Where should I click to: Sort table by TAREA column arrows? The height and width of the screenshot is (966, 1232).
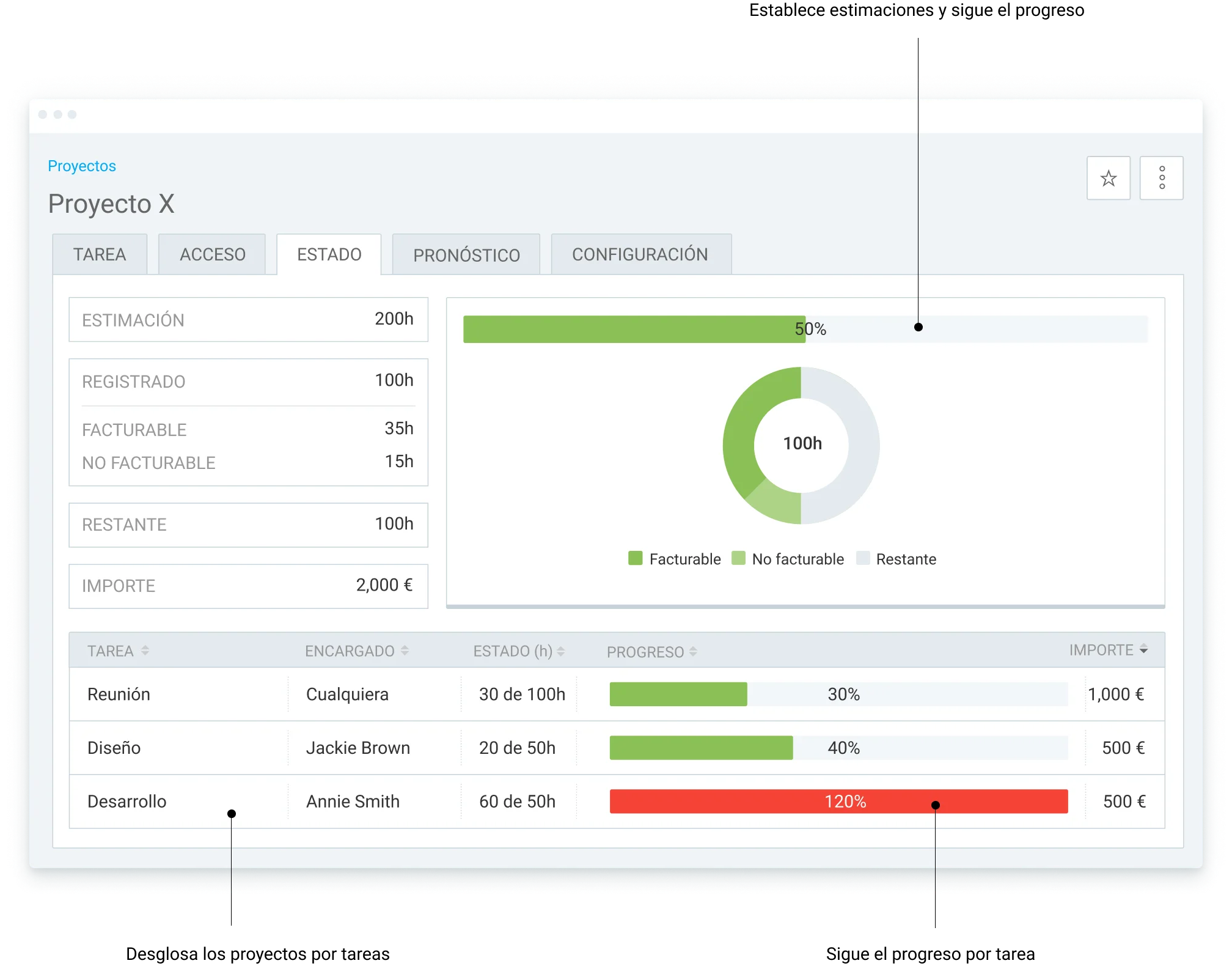pyautogui.click(x=145, y=651)
